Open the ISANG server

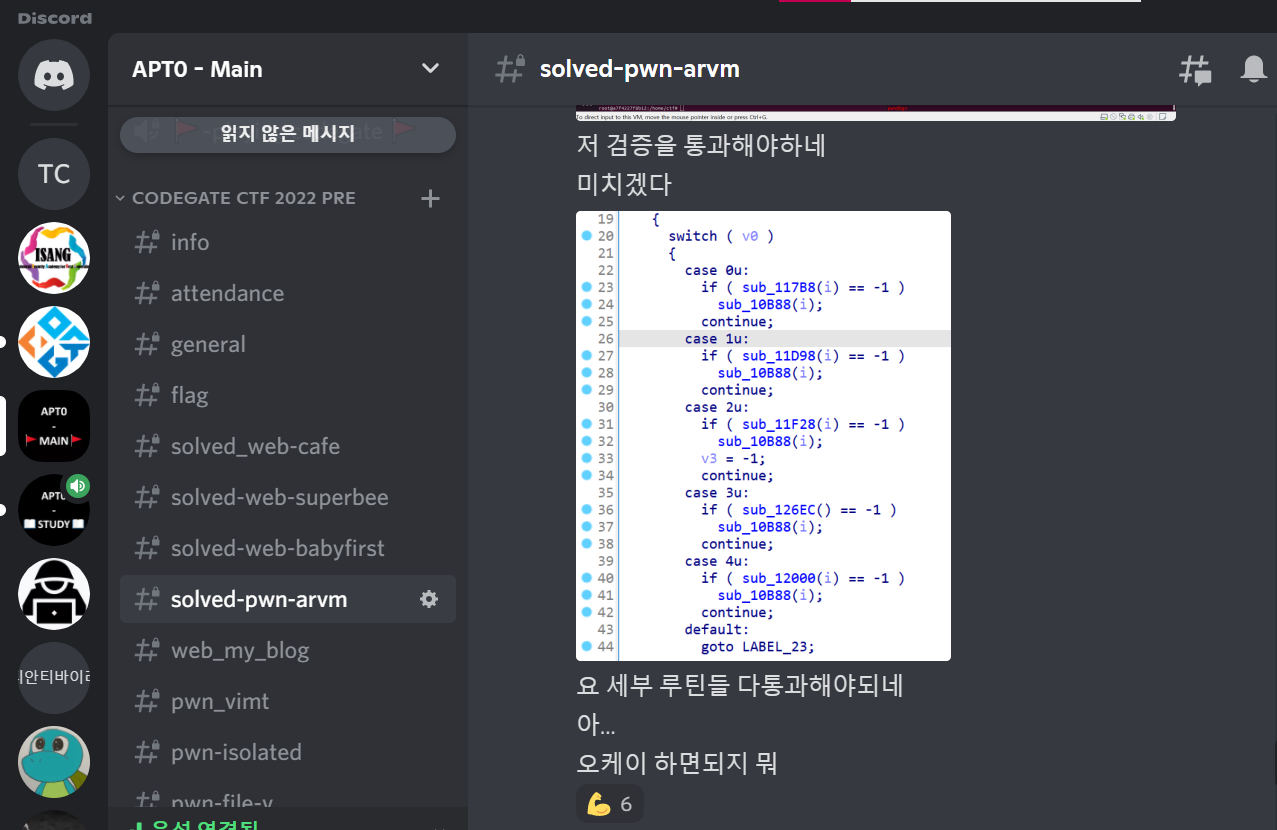[54, 258]
